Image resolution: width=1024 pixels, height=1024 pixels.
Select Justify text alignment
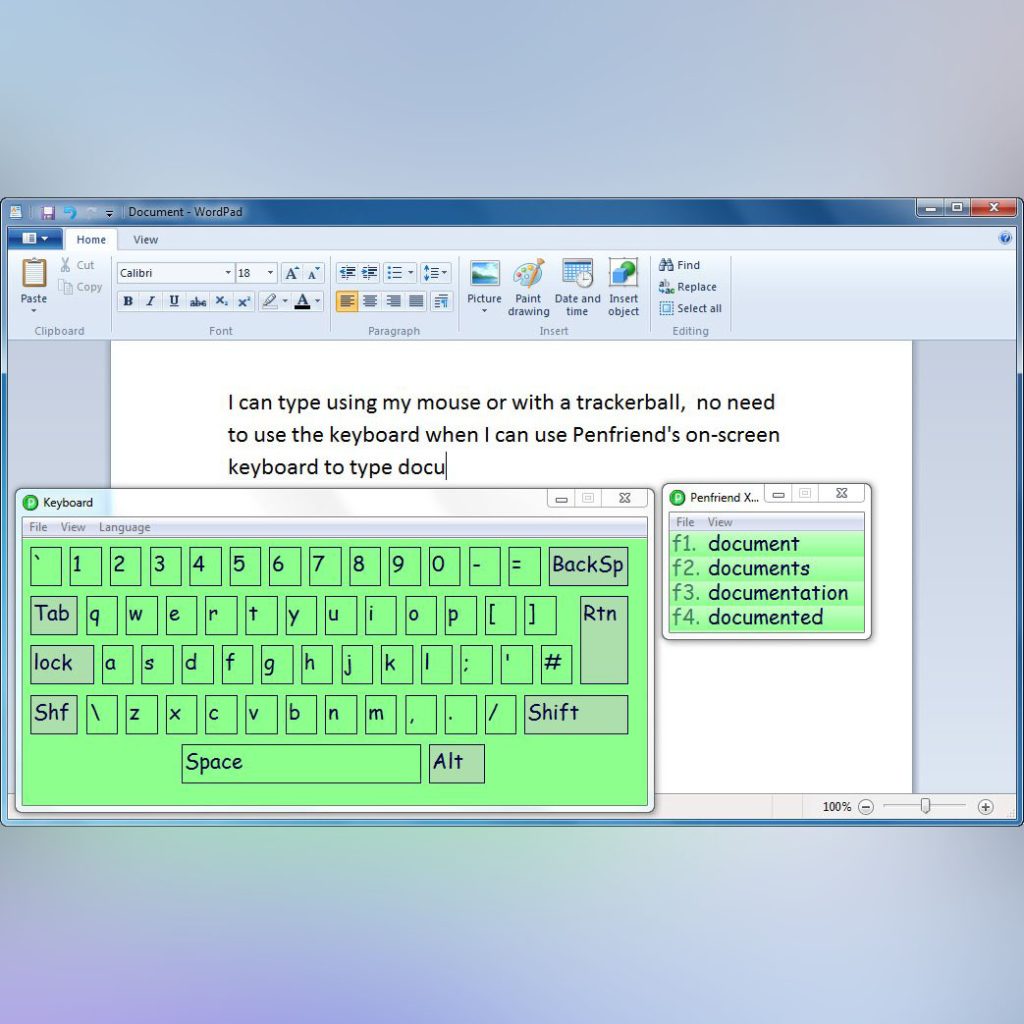tap(416, 301)
